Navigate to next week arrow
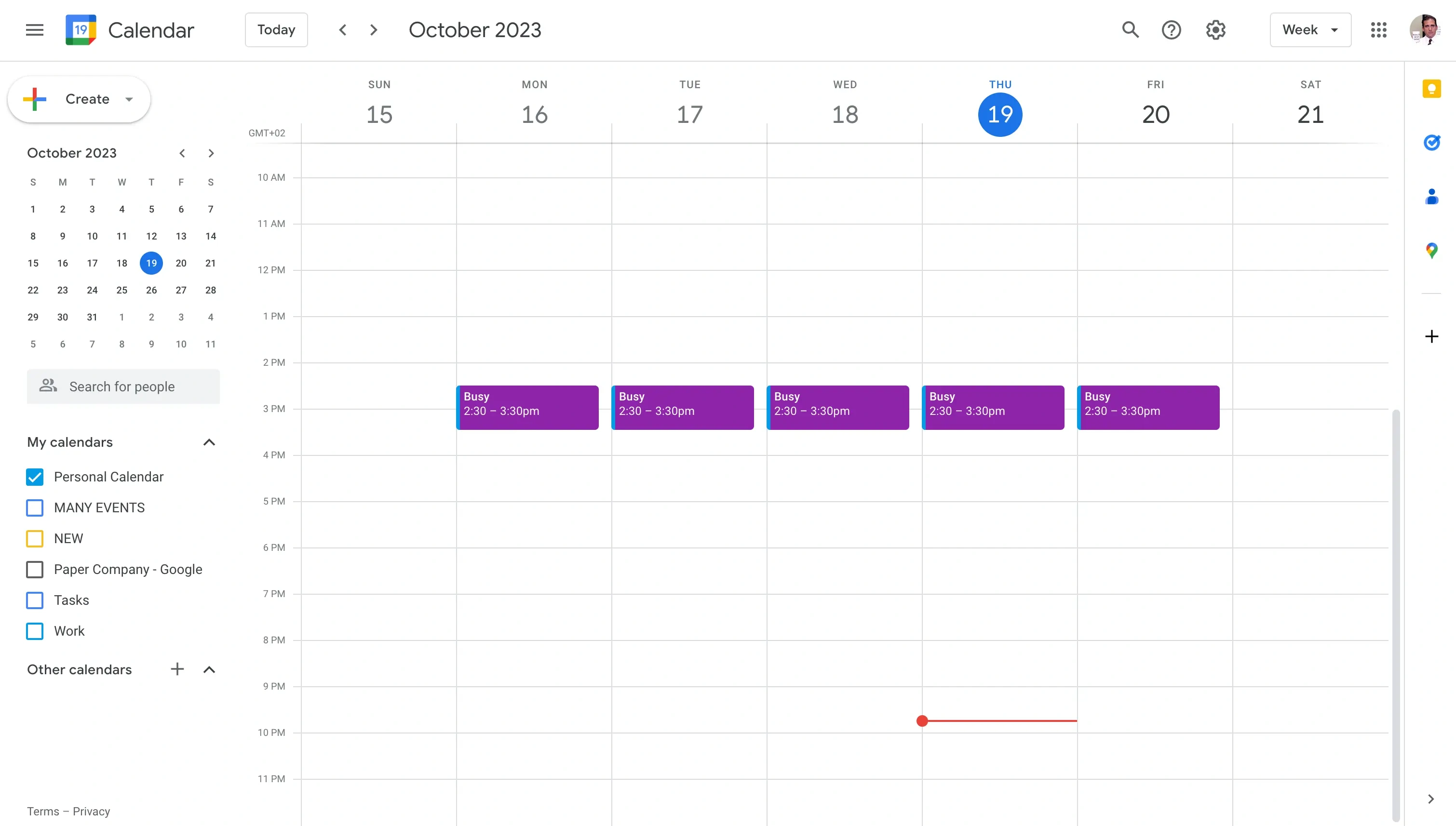The height and width of the screenshot is (826, 1456). (373, 30)
